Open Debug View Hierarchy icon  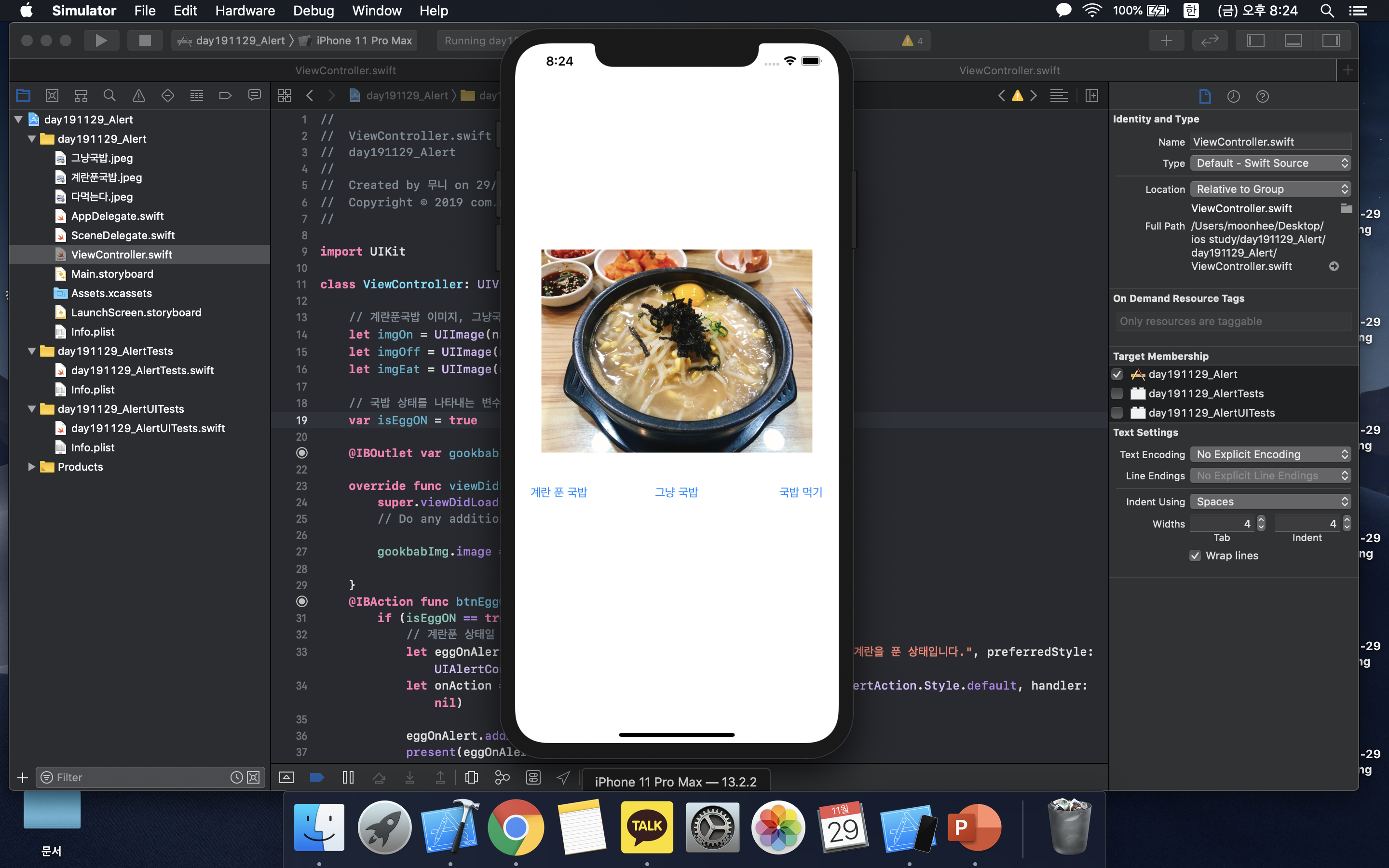471,777
